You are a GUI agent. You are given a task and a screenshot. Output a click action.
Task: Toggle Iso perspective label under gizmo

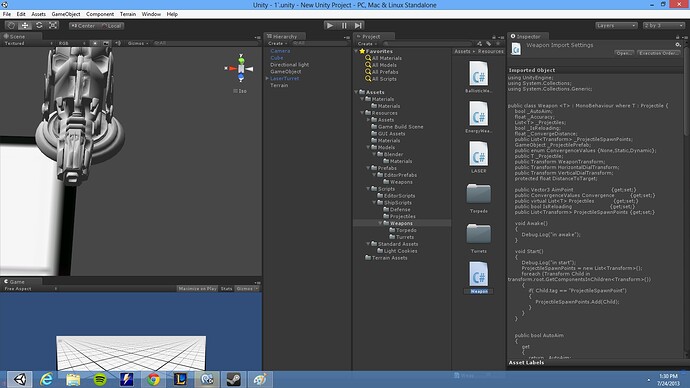pos(240,91)
